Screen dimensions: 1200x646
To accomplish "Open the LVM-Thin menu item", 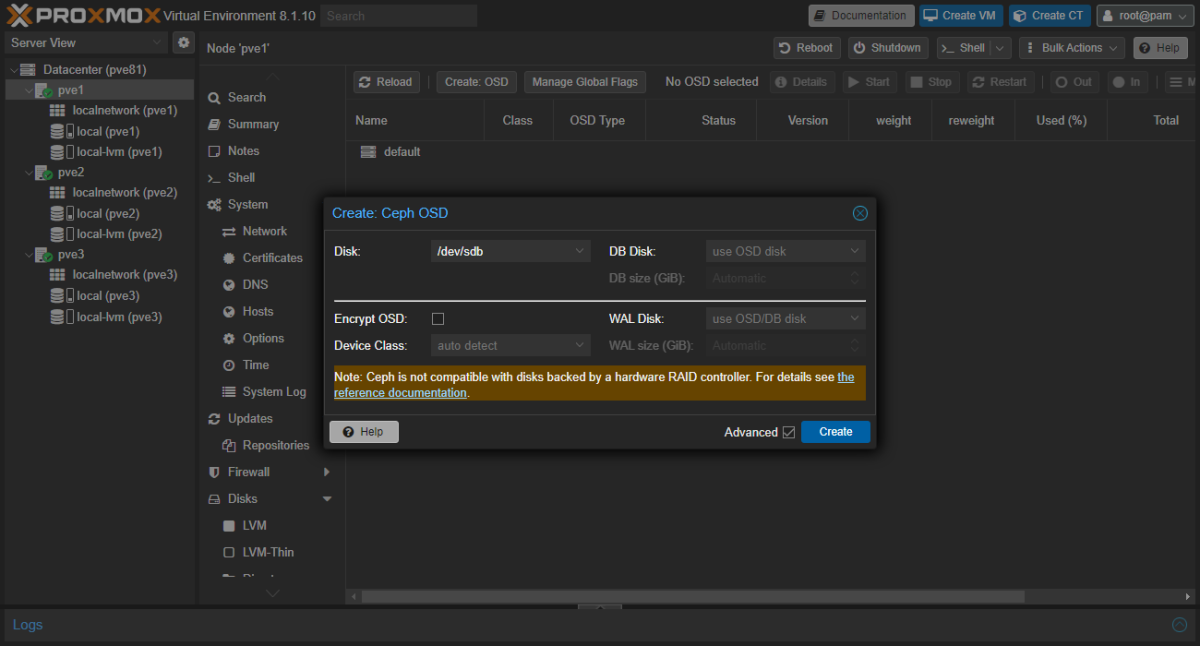I will tap(269, 552).
